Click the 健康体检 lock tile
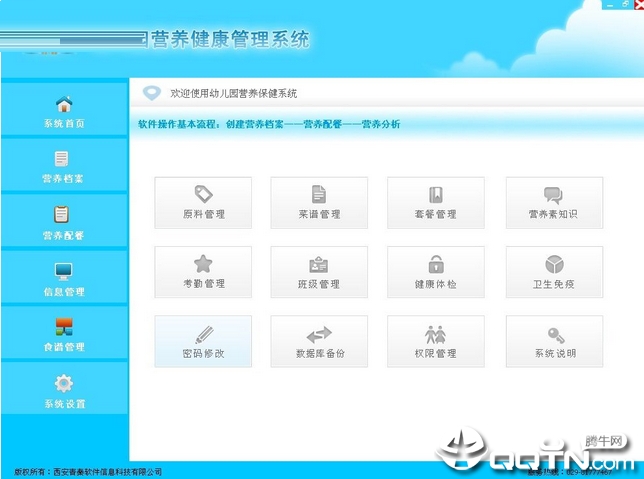The height and width of the screenshot is (479, 644). [x=436, y=272]
